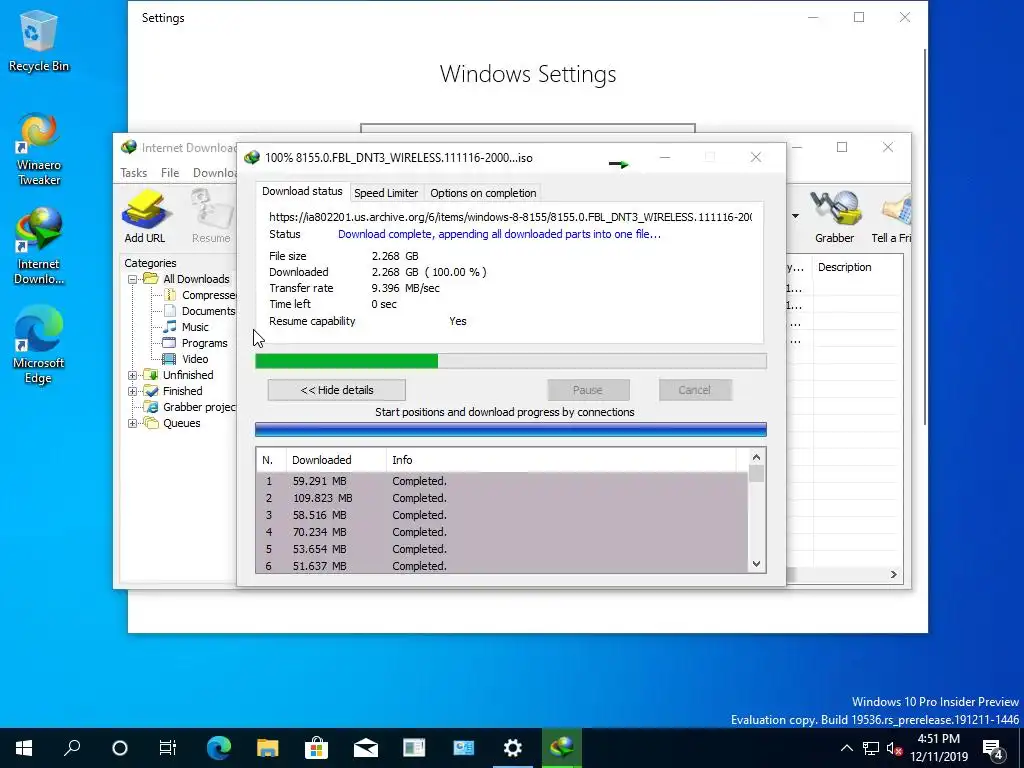Click the Info column header

click(x=562, y=460)
